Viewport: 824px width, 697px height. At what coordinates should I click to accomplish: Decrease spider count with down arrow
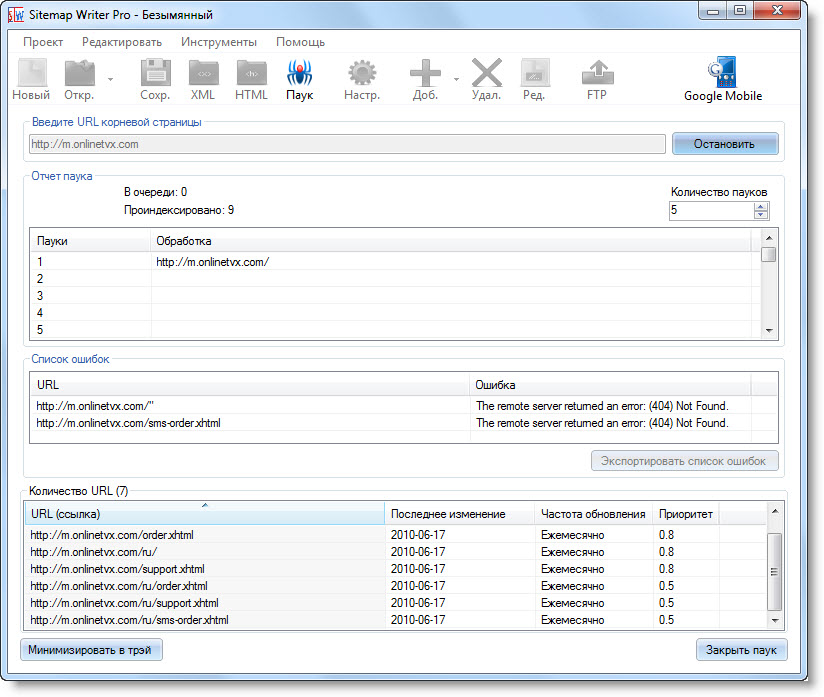(x=761, y=214)
